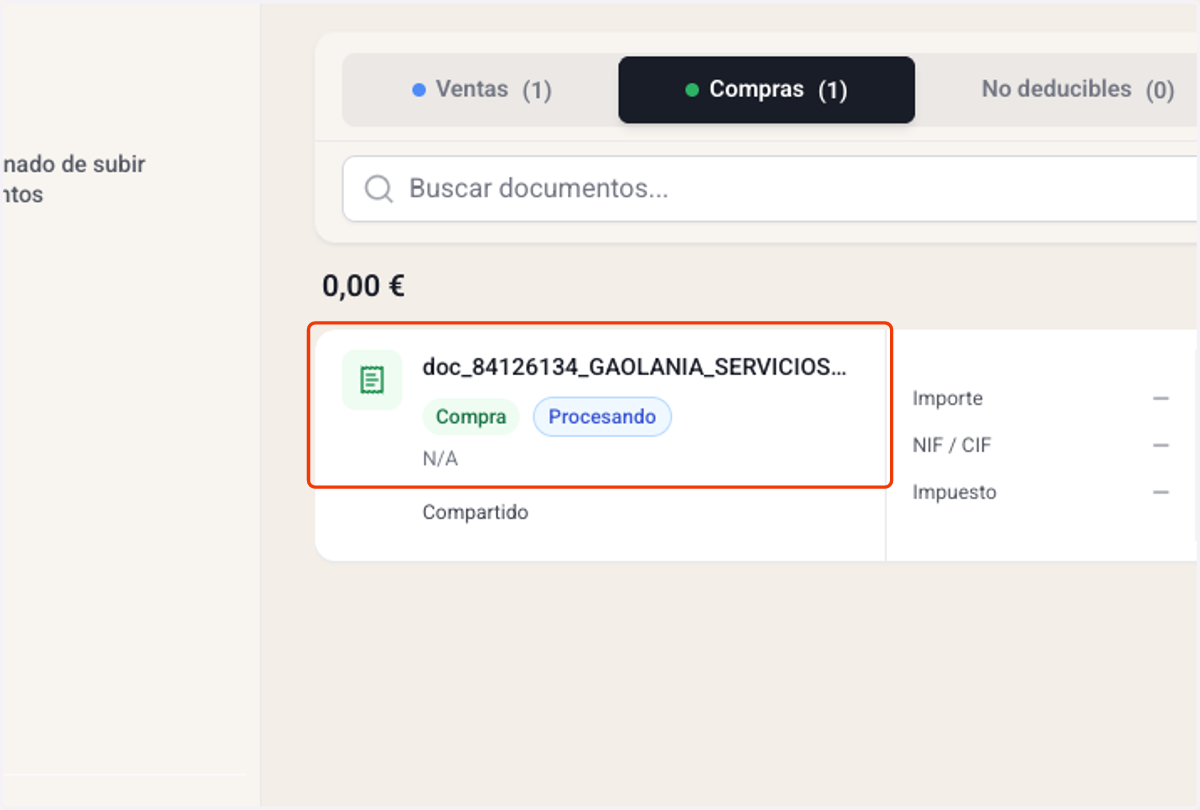1200x810 pixels.
Task: Click the Impuesto field label
Action: pyautogui.click(x=954, y=492)
